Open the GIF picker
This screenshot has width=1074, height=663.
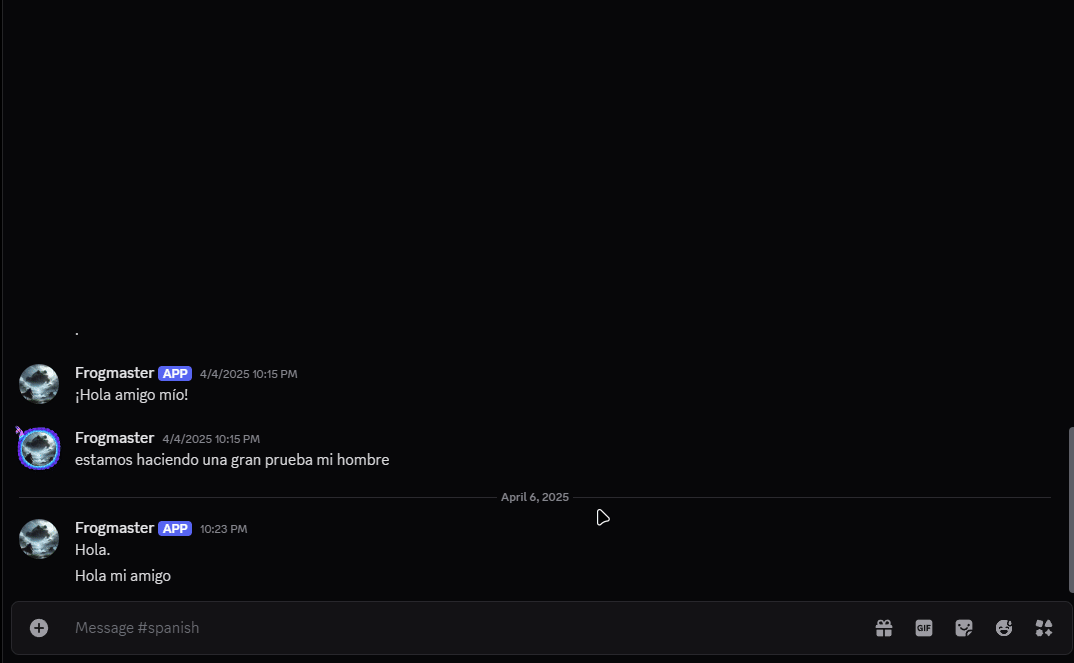[924, 628]
